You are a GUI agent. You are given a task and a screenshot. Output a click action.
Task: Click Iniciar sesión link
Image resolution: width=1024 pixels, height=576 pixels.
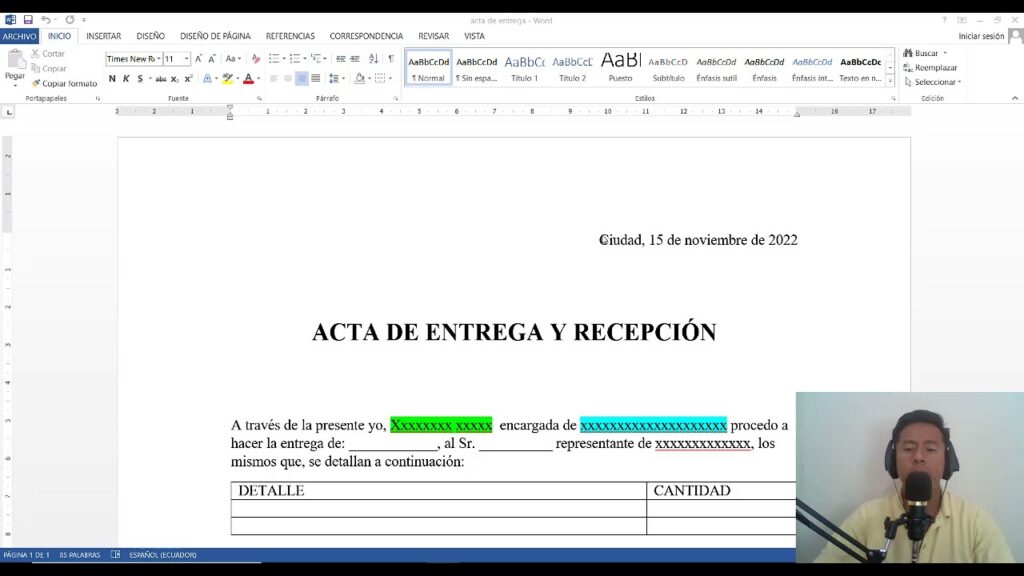pos(980,36)
